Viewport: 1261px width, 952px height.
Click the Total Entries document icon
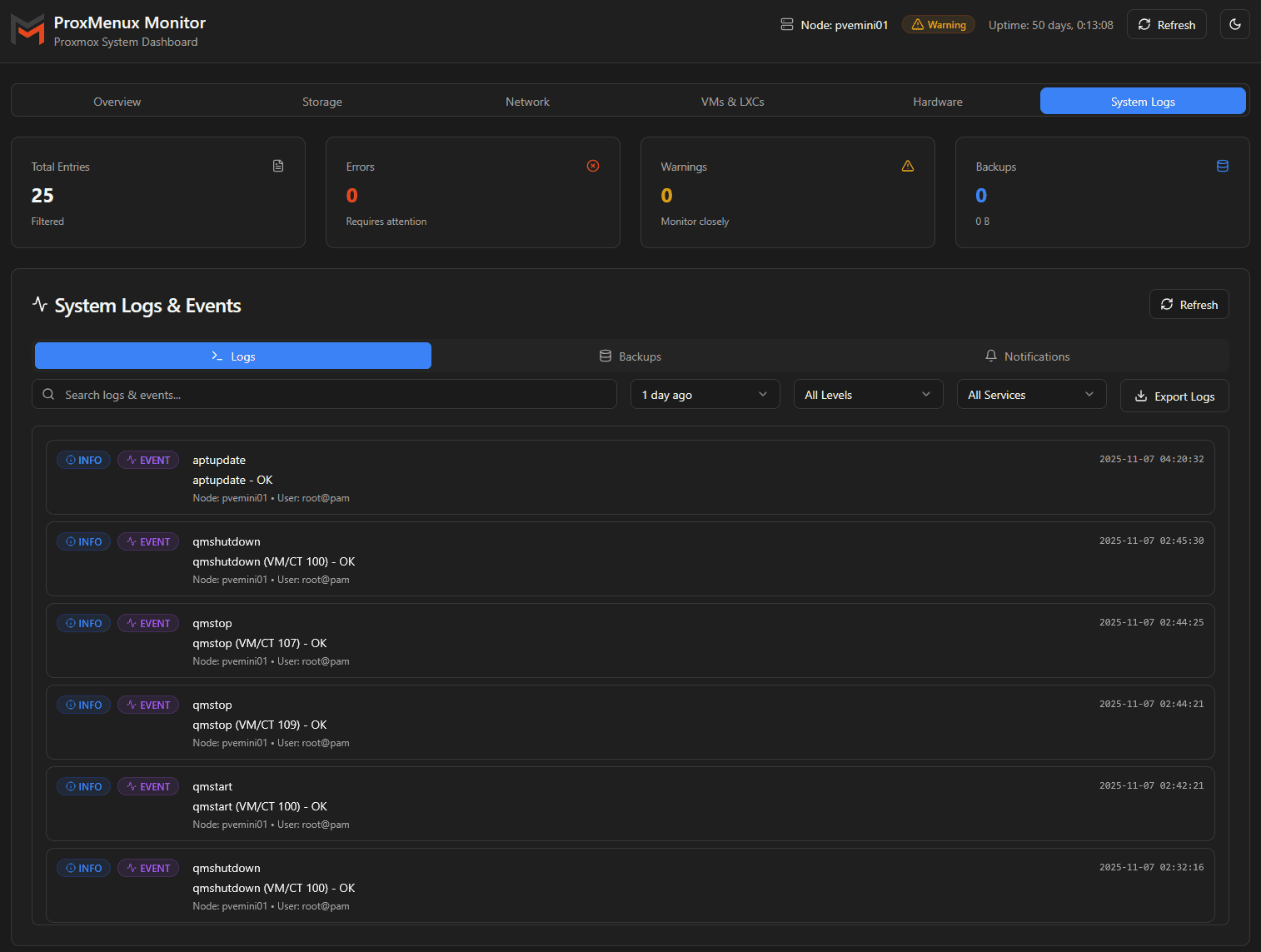pyautogui.click(x=278, y=166)
